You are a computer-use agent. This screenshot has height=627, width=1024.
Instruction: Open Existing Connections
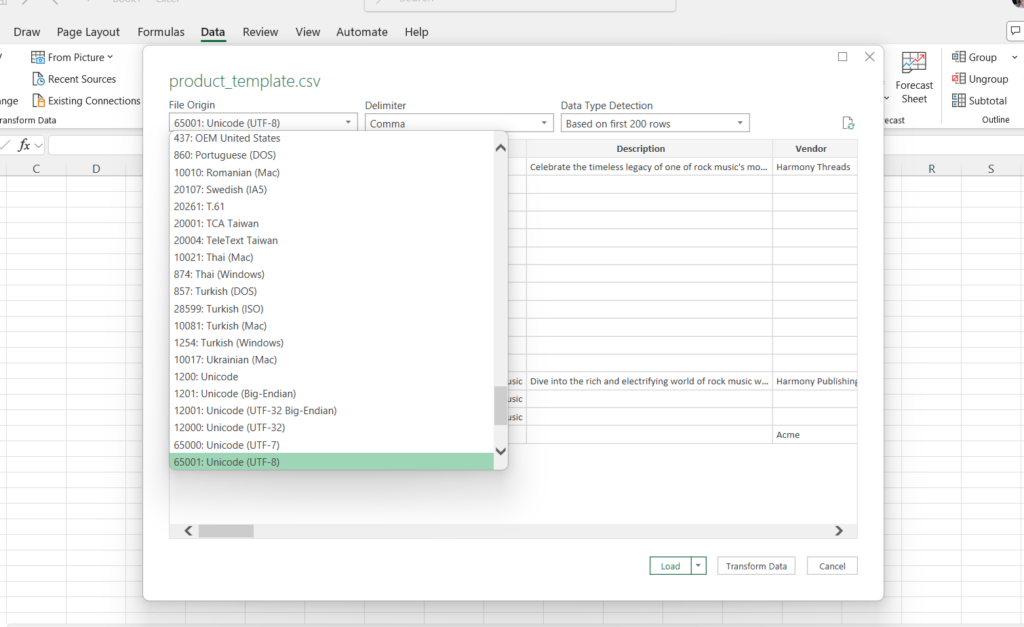[86, 101]
